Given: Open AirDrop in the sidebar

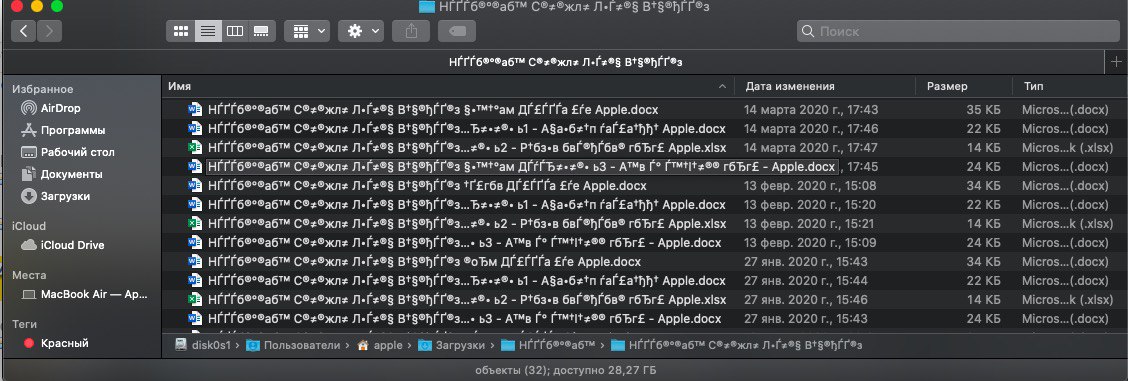Looking at the screenshot, I should [51, 109].
